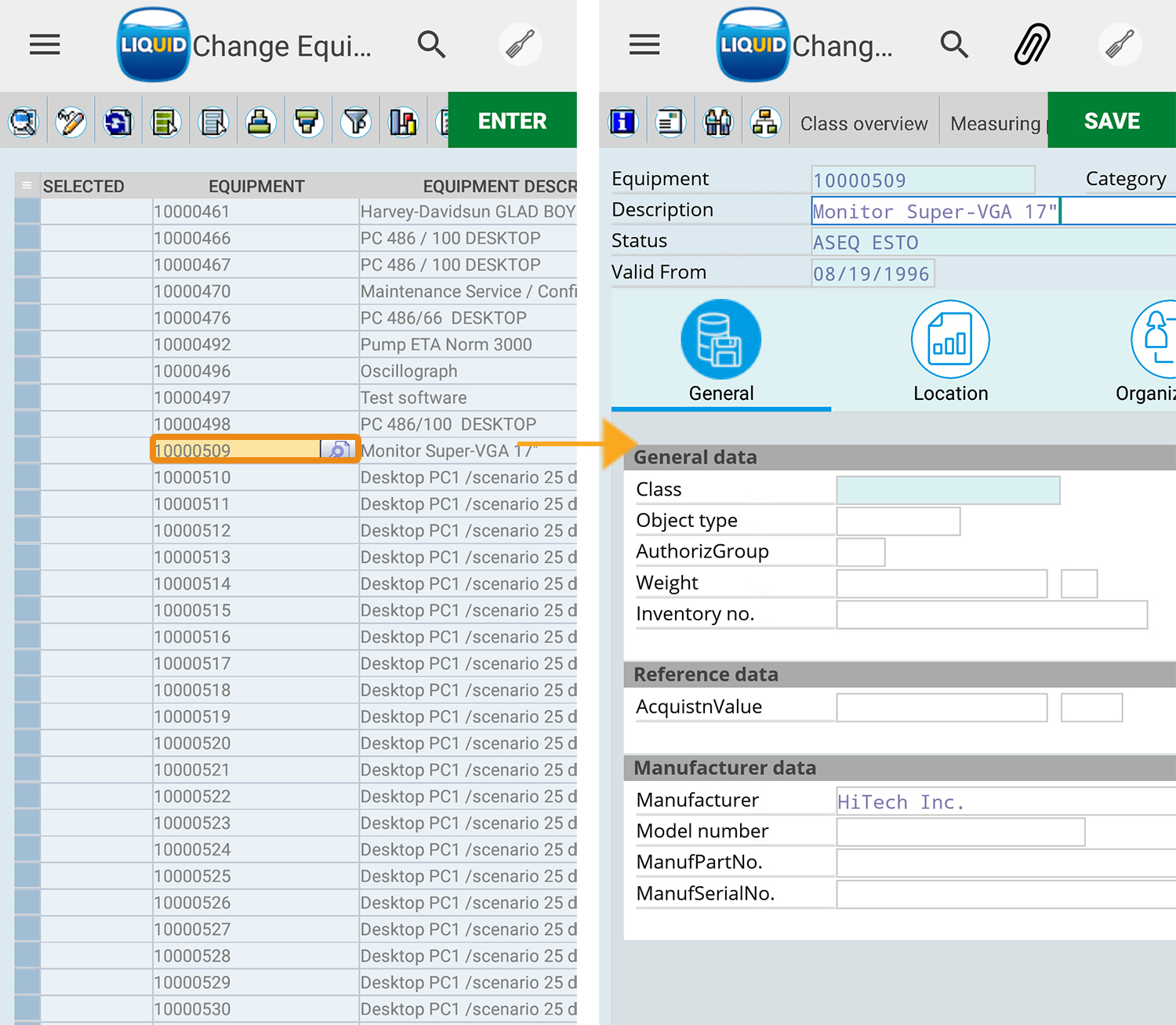Screen dimensions: 1176x1025
Task: Click the Inventory no. input field
Action: pos(991,615)
